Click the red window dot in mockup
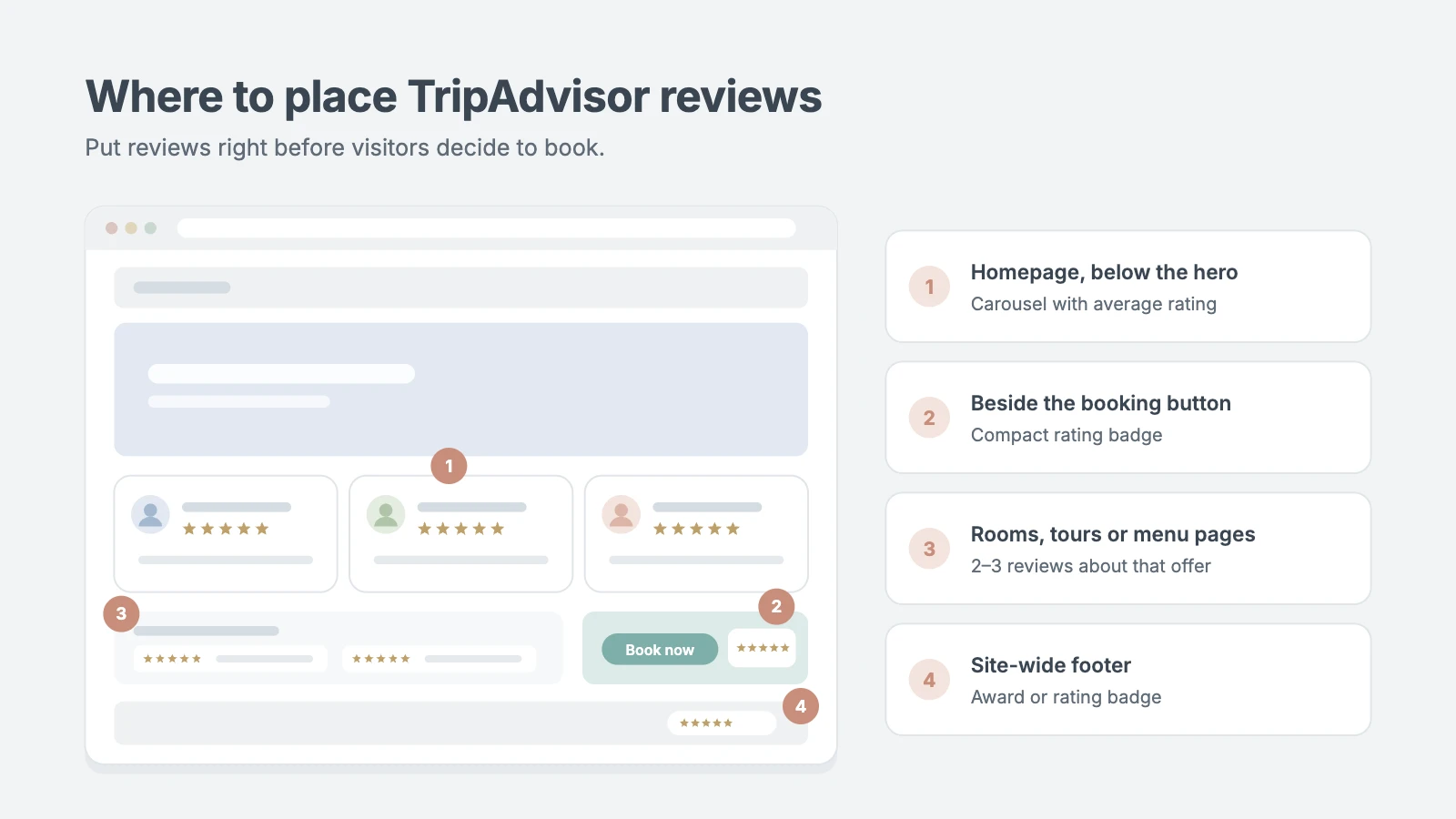This screenshot has height=819, width=1456. [111, 227]
